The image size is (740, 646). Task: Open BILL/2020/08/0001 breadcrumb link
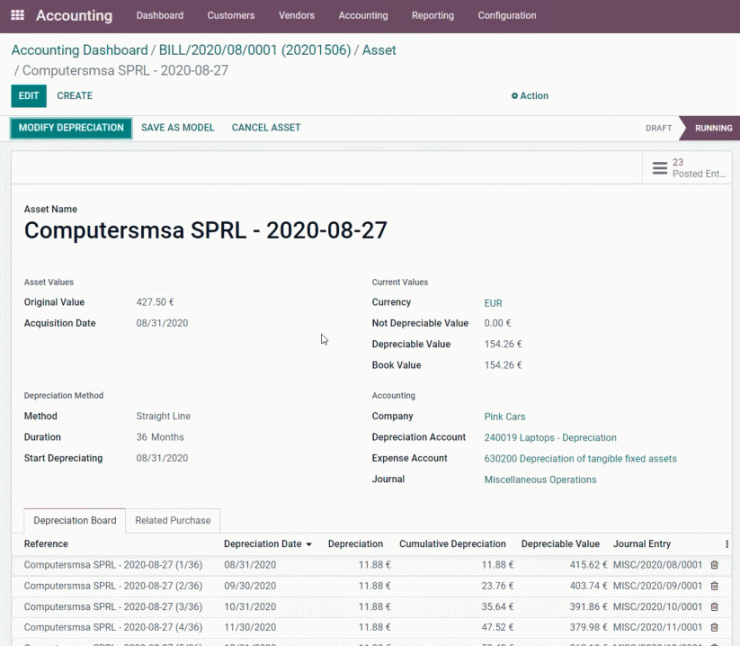pyautogui.click(x=255, y=50)
